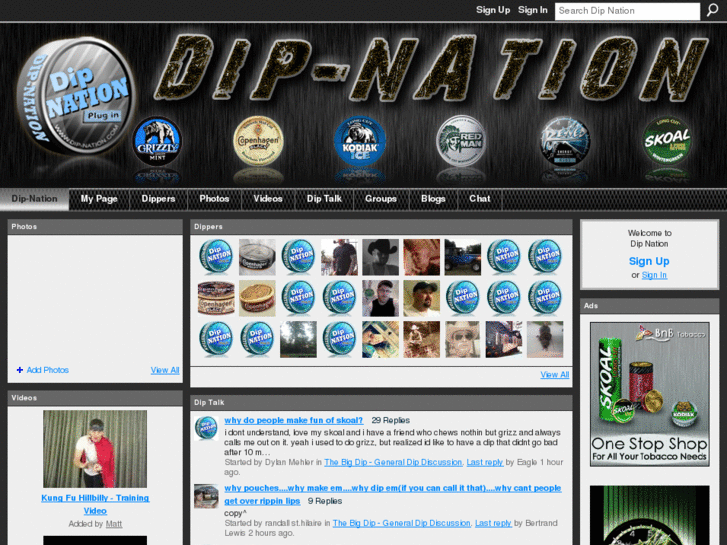
Task: Open the Videos tab
Action: [x=268, y=199]
